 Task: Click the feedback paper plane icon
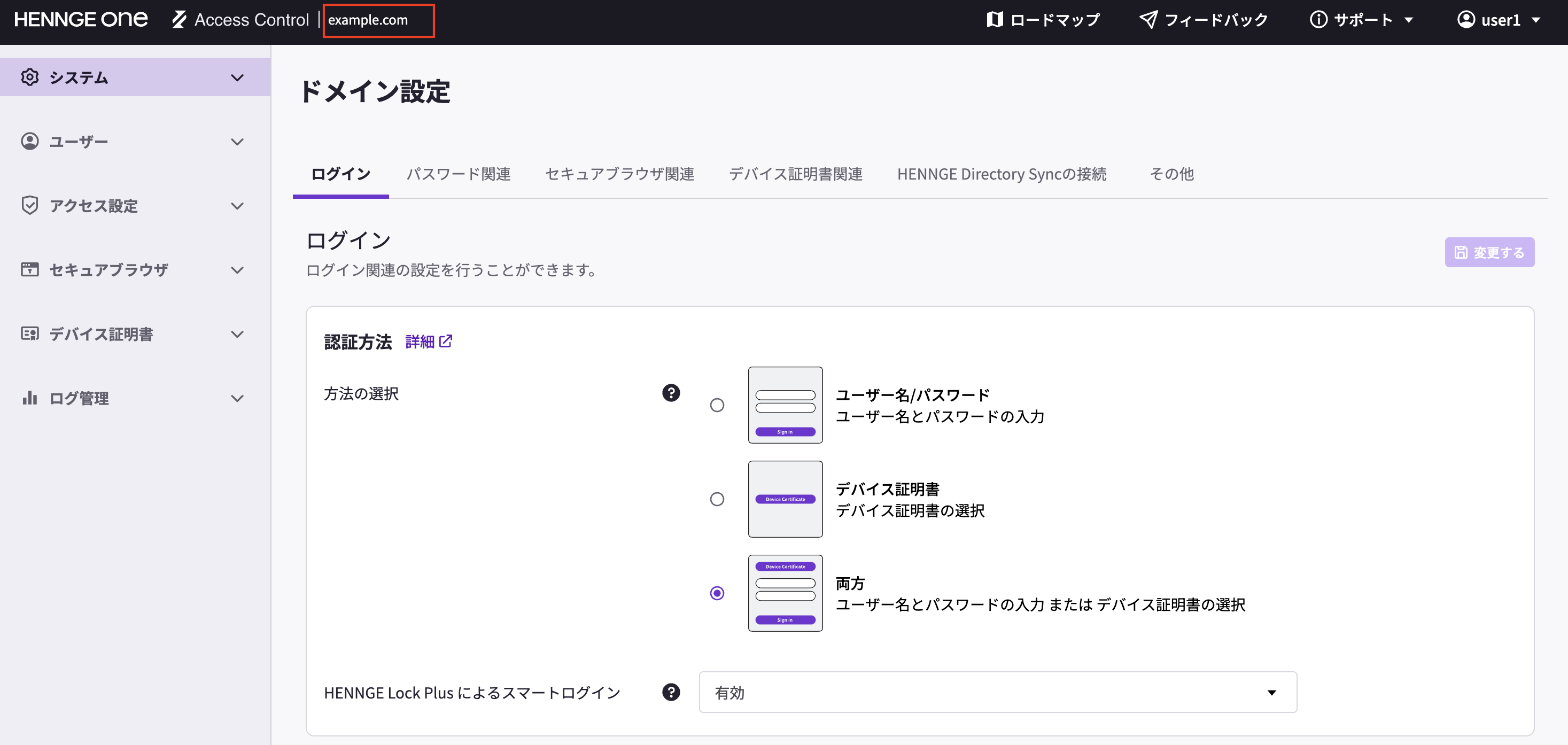[1148, 19]
